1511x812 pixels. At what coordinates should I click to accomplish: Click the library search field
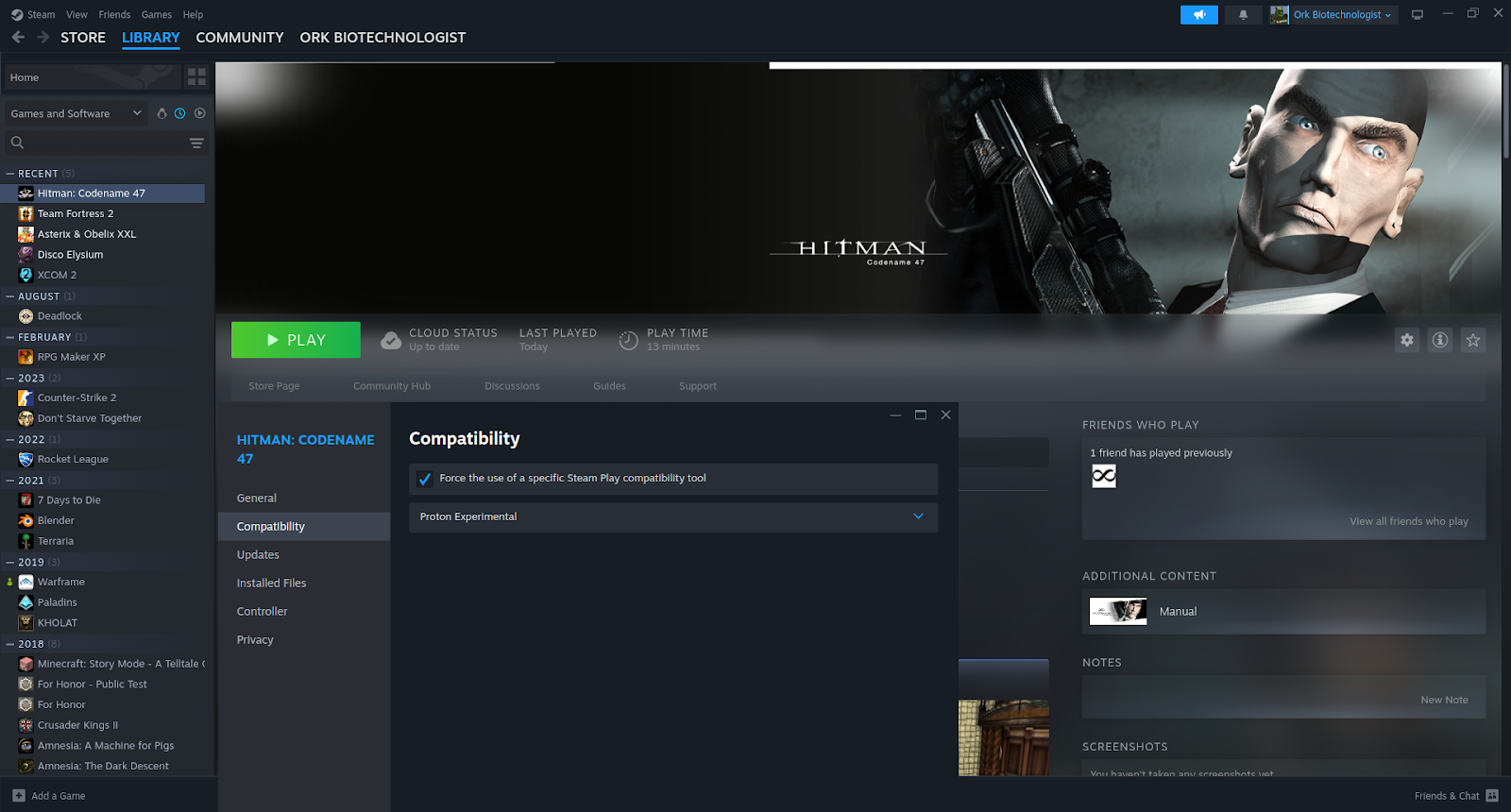105,143
